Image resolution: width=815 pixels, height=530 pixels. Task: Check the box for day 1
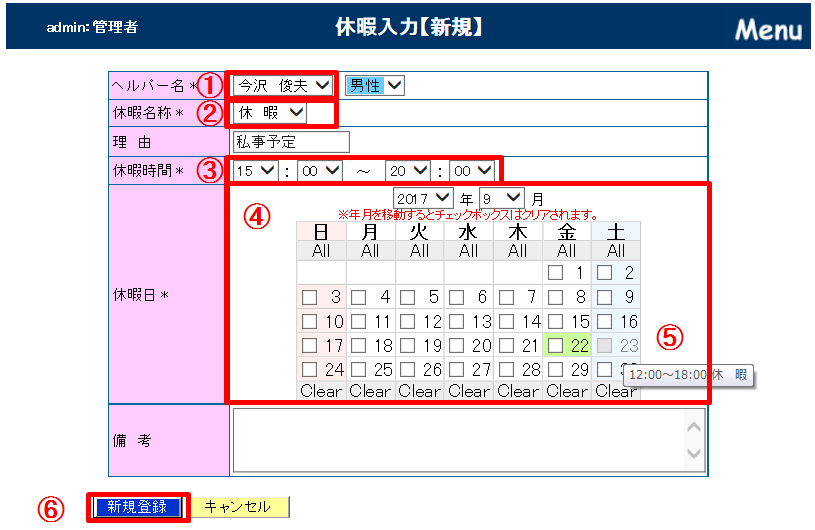555,272
